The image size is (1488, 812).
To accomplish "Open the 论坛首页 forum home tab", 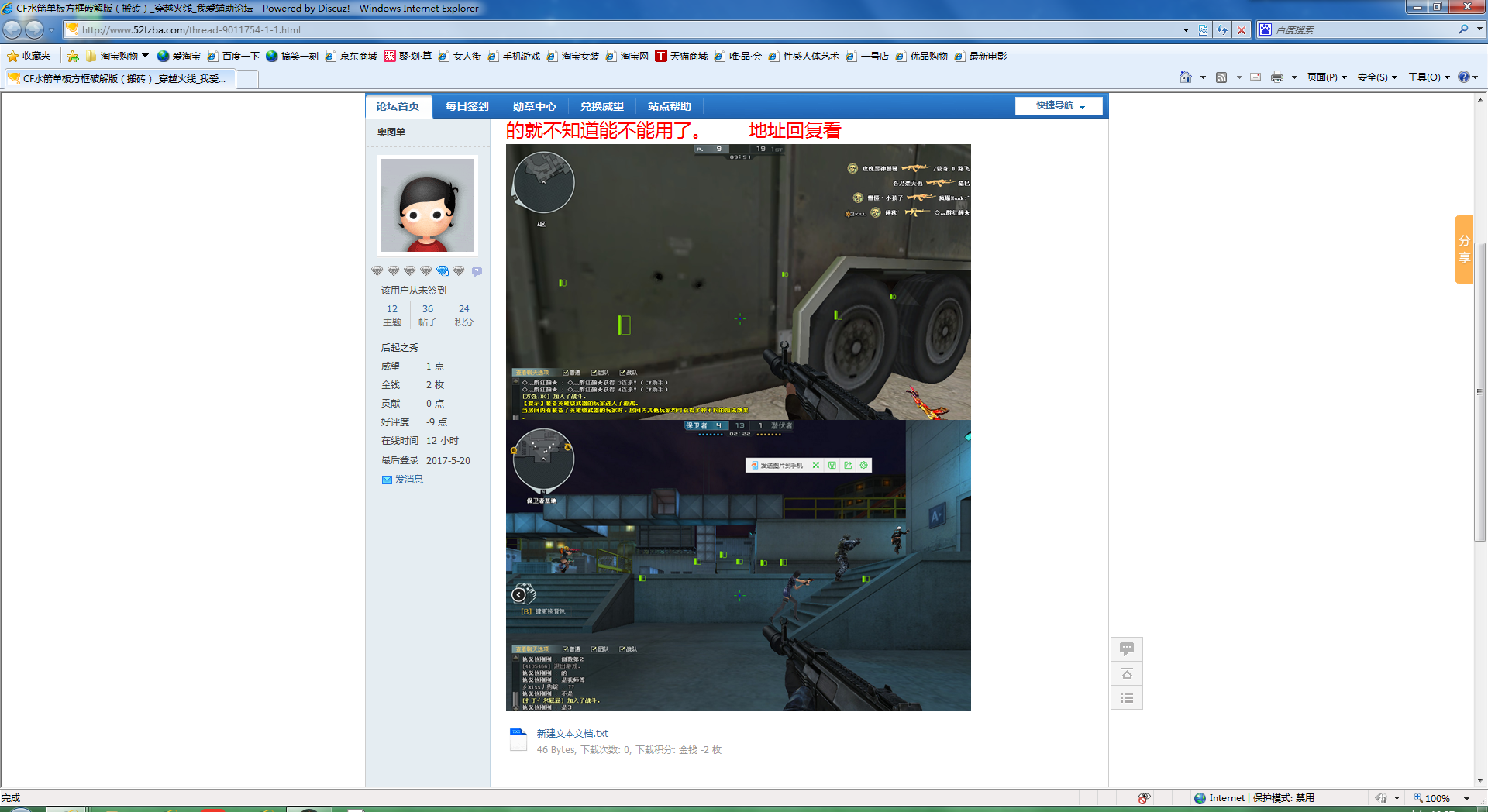I will coord(398,106).
